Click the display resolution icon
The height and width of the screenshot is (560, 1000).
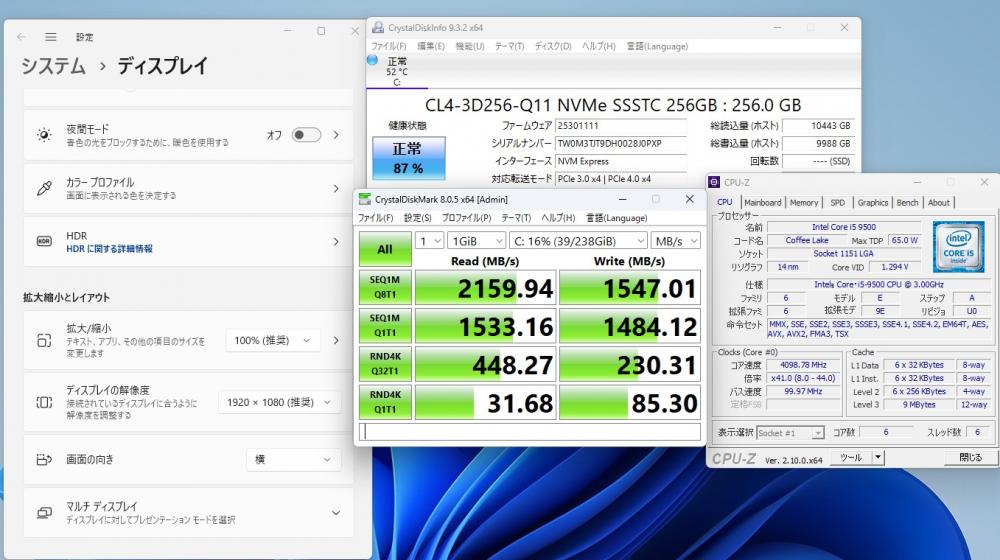coord(44,402)
